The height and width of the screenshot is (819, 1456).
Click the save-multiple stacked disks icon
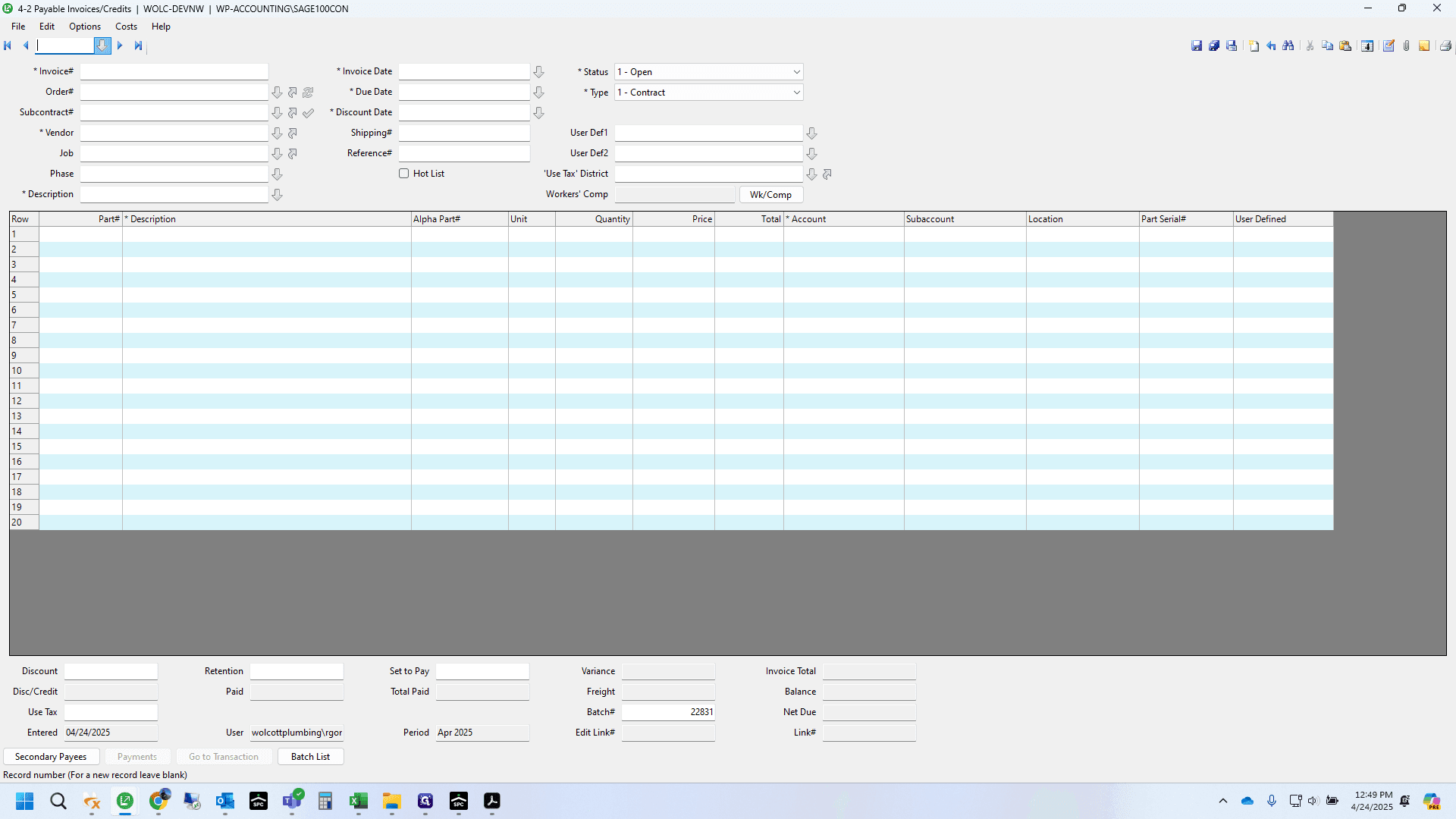1214,46
